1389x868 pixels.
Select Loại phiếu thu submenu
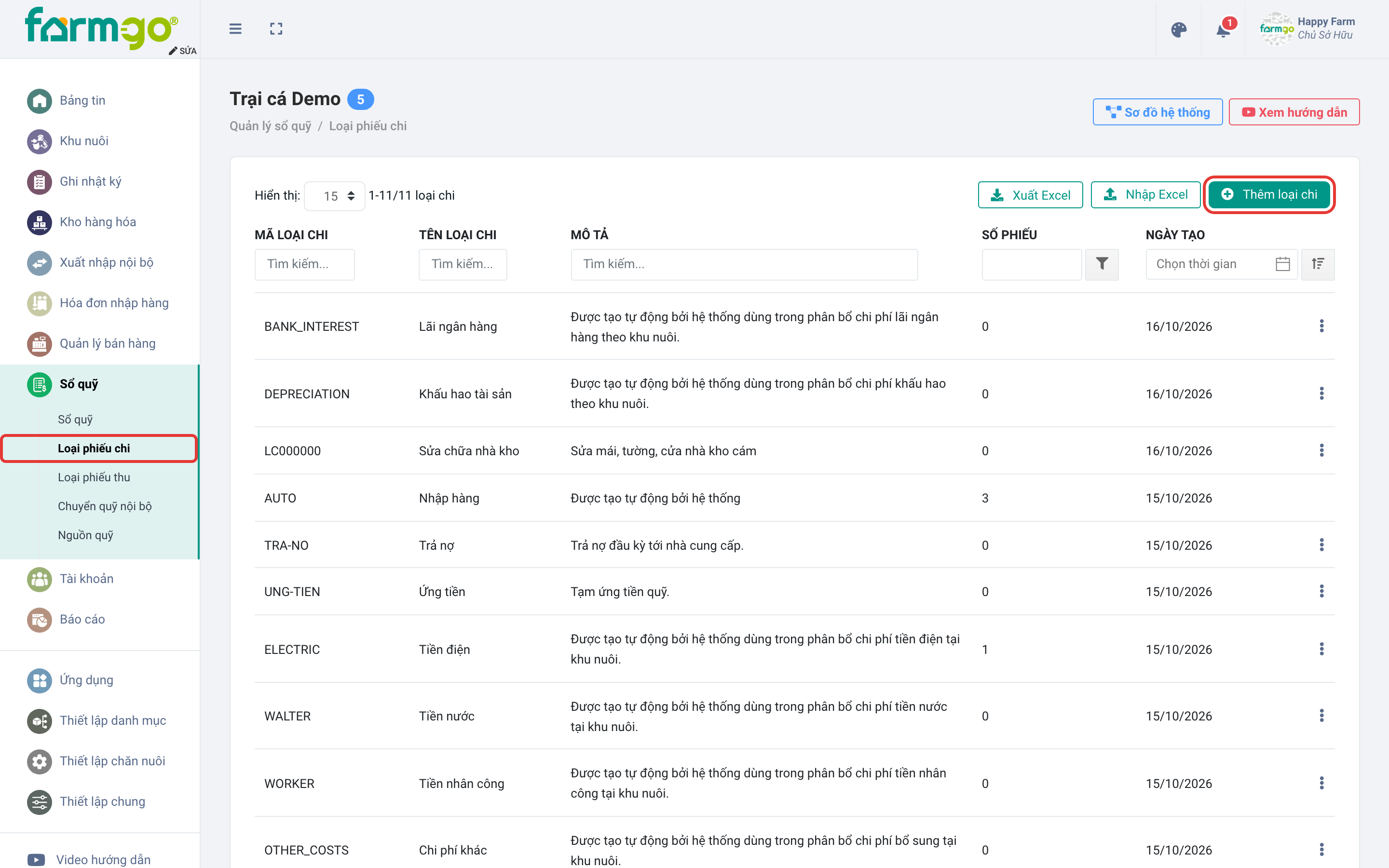pos(94,477)
